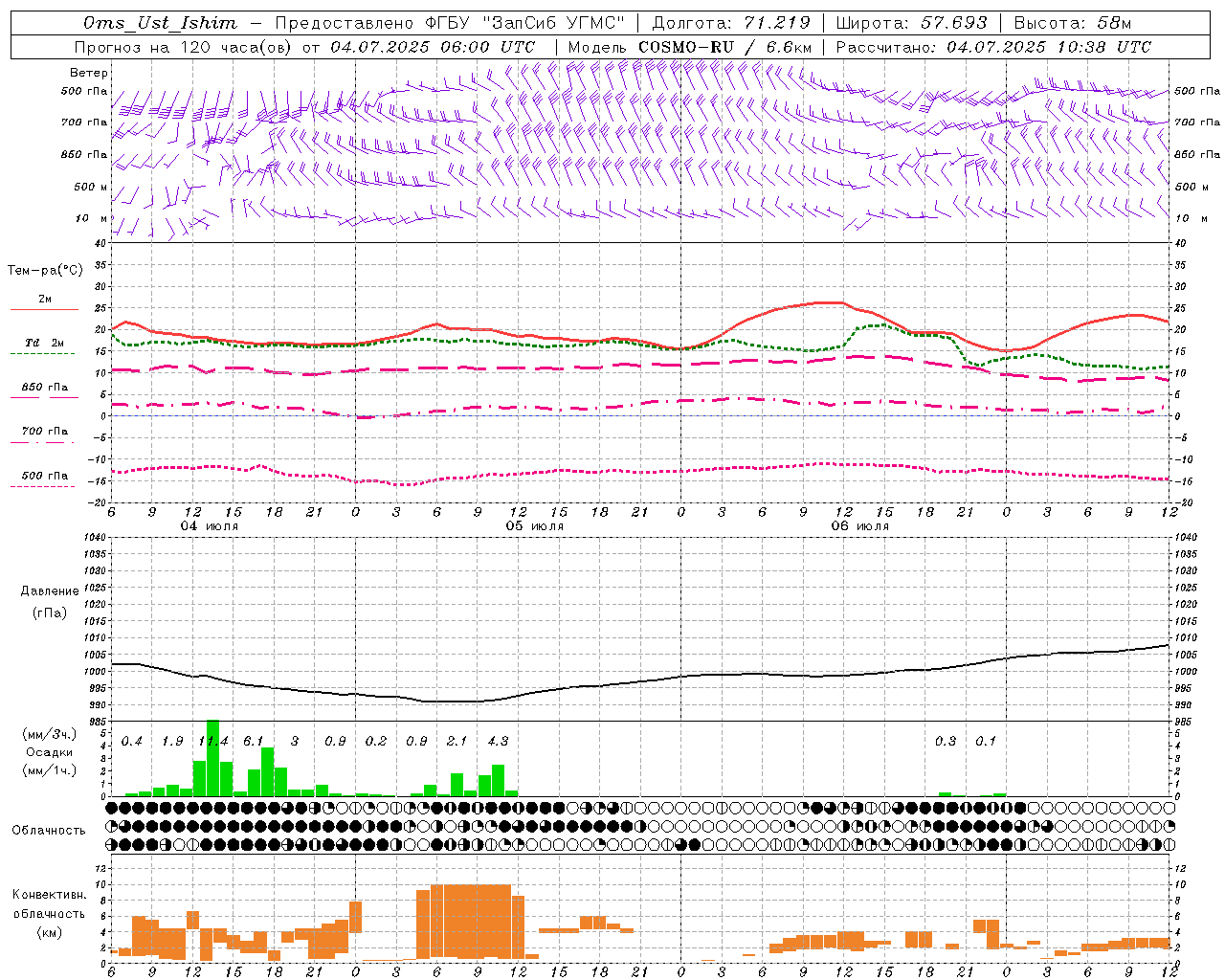The image size is (1225, 980).
Task: Click the 700 гПа temperature legend entry
Action: [x=45, y=432]
